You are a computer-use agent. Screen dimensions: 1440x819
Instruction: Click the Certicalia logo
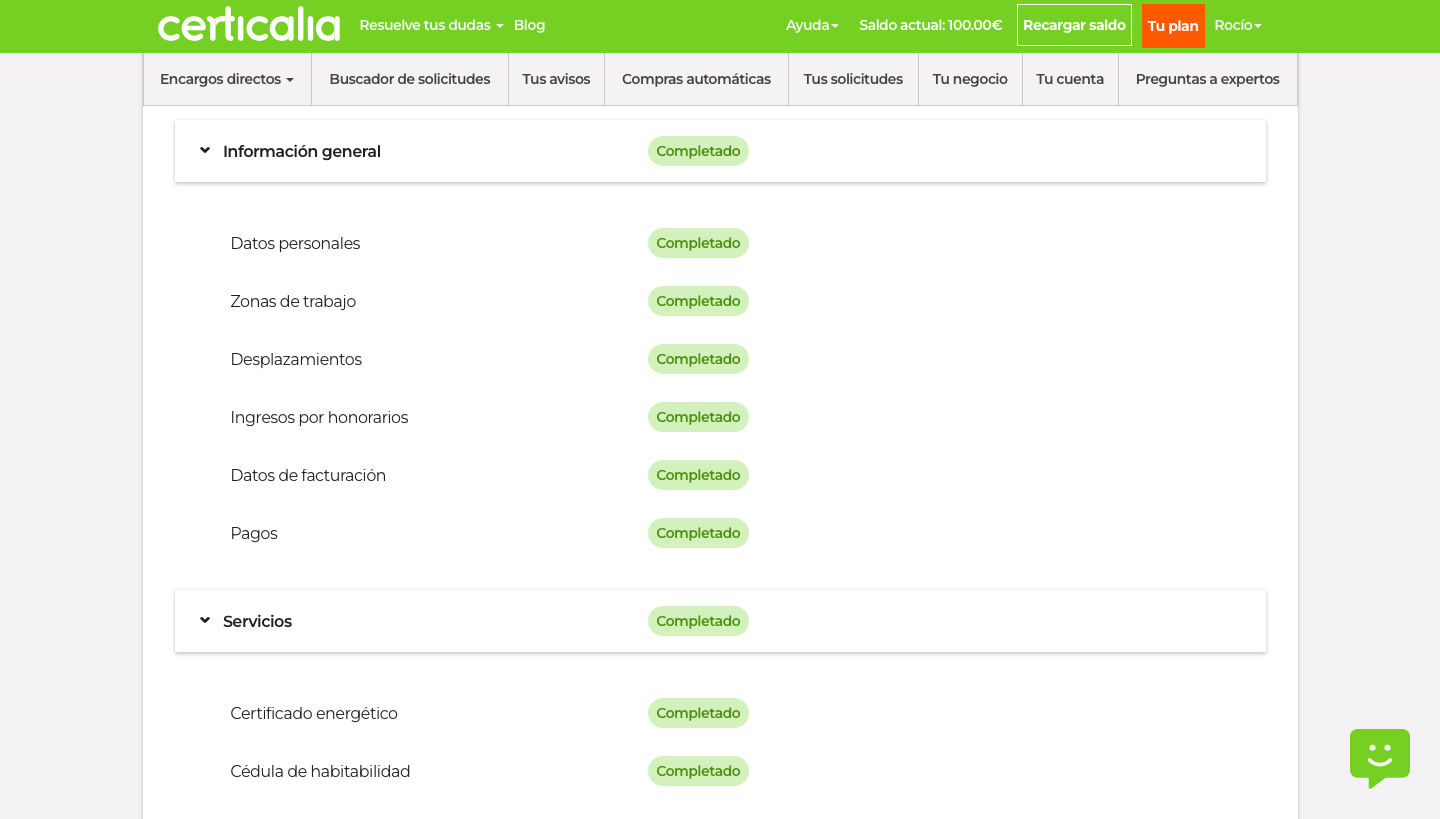click(249, 26)
